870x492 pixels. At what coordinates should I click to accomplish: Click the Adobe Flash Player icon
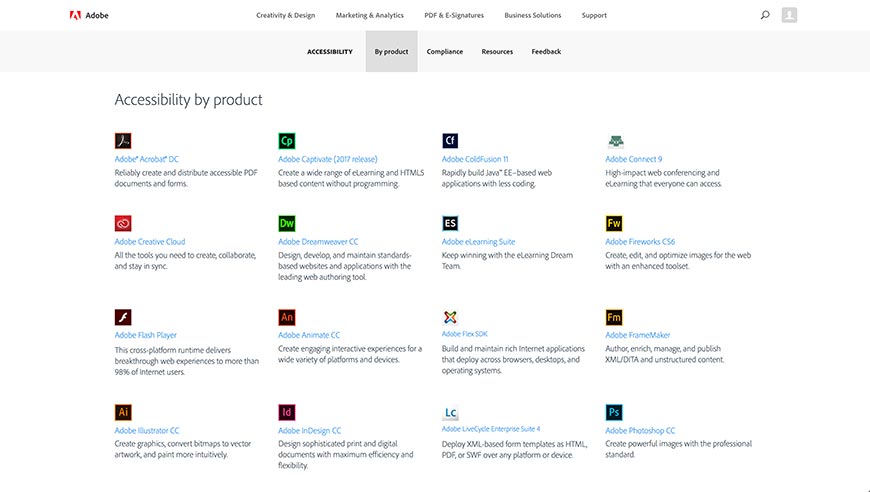[123, 317]
